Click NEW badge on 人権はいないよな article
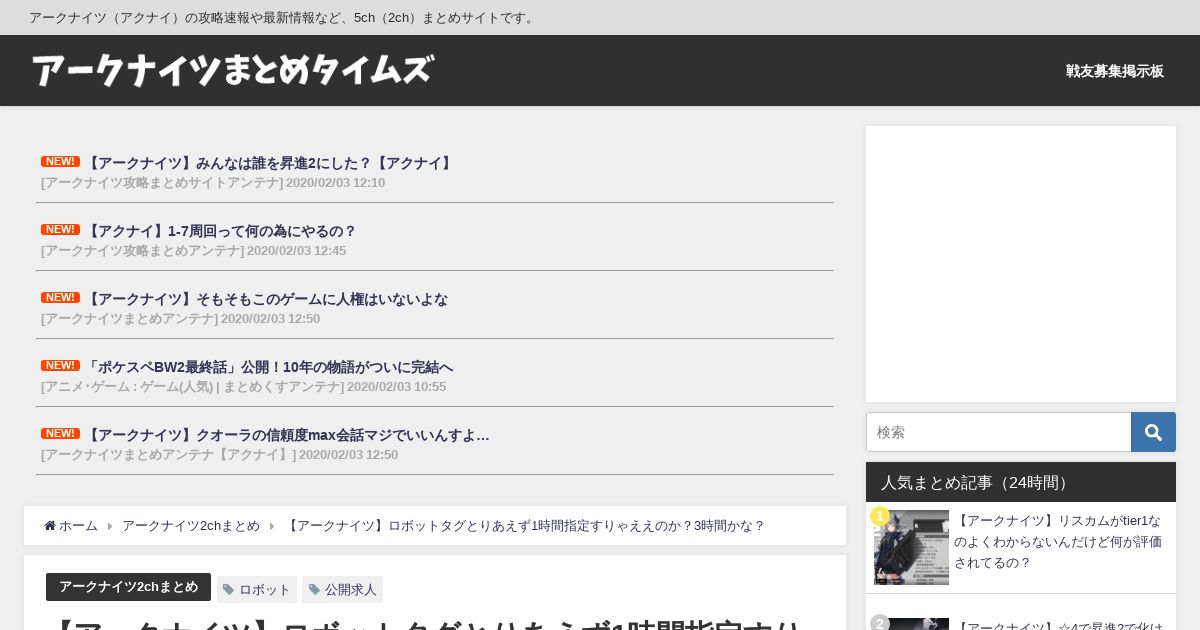This screenshot has width=1200, height=630. 60,298
